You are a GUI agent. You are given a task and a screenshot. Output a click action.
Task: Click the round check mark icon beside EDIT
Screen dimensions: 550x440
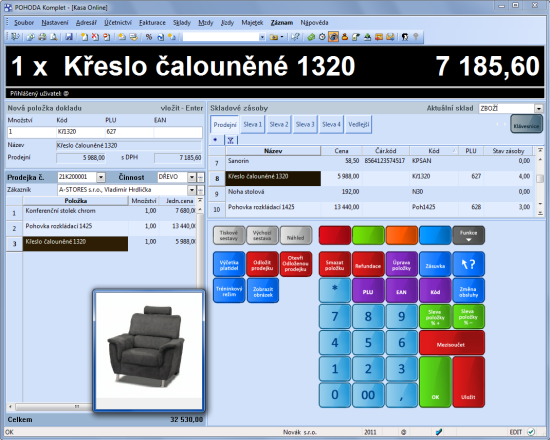point(531,432)
